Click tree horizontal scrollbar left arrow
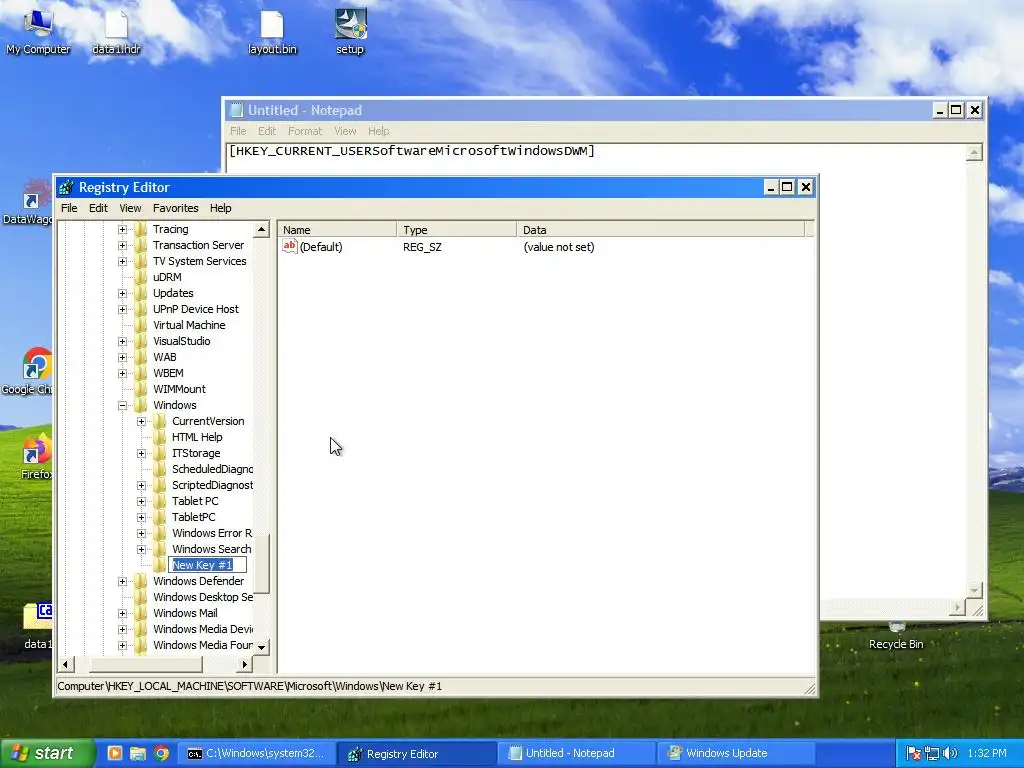Image resolution: width=1024 pixels, height=768 pixels. click(65, 664)
